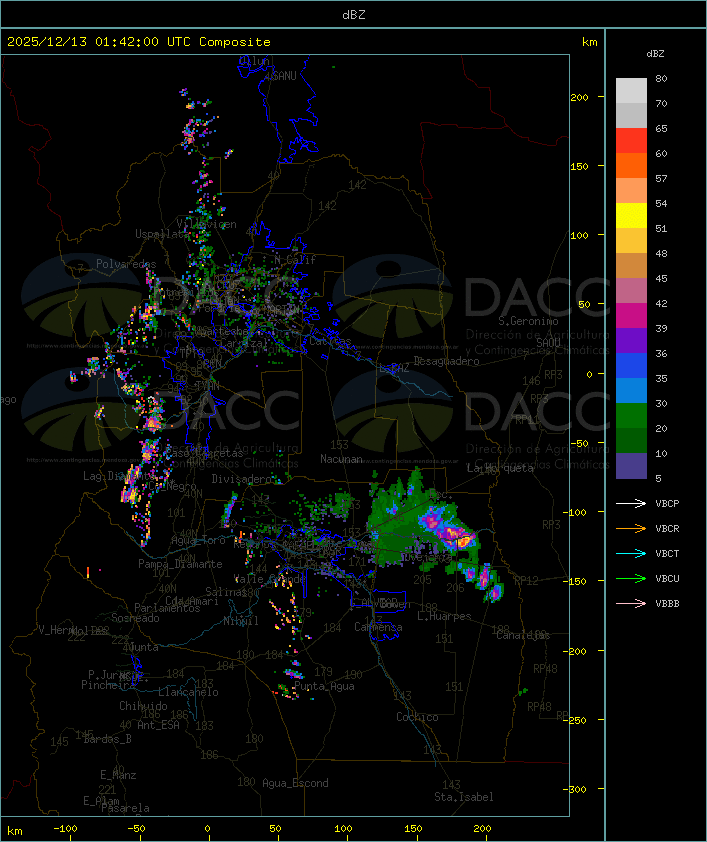Click the orange VBCR arrow icon
Image resolution: width=707 pixels, height=842 pixels.
tap(631, 528)
